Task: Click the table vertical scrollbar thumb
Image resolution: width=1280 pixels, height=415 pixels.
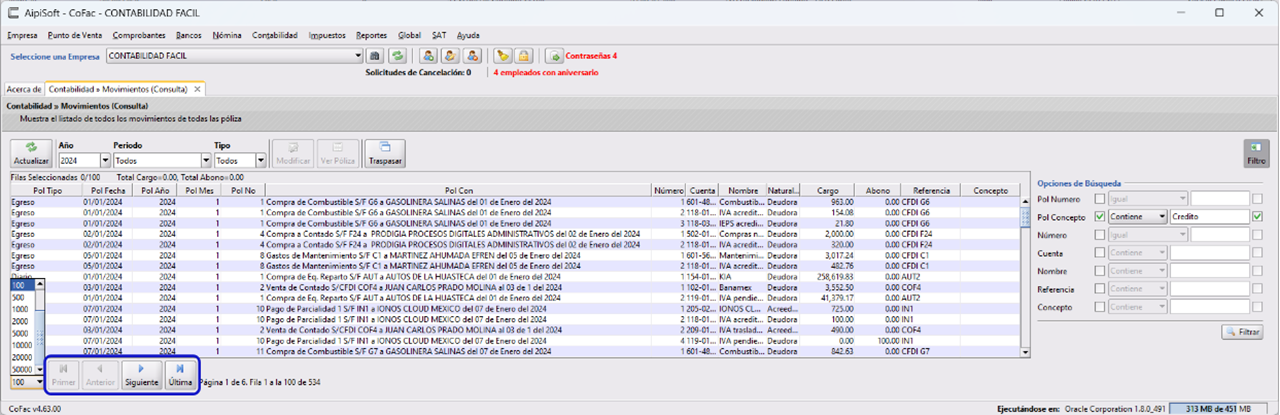Action: pos(1025,217)
